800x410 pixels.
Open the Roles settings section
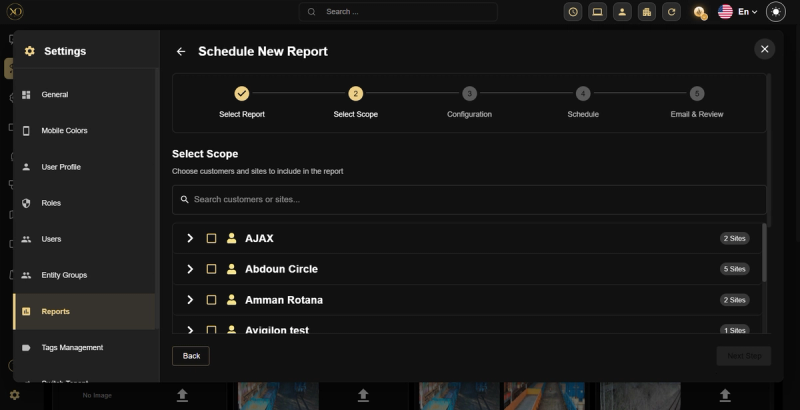point(84,203)
